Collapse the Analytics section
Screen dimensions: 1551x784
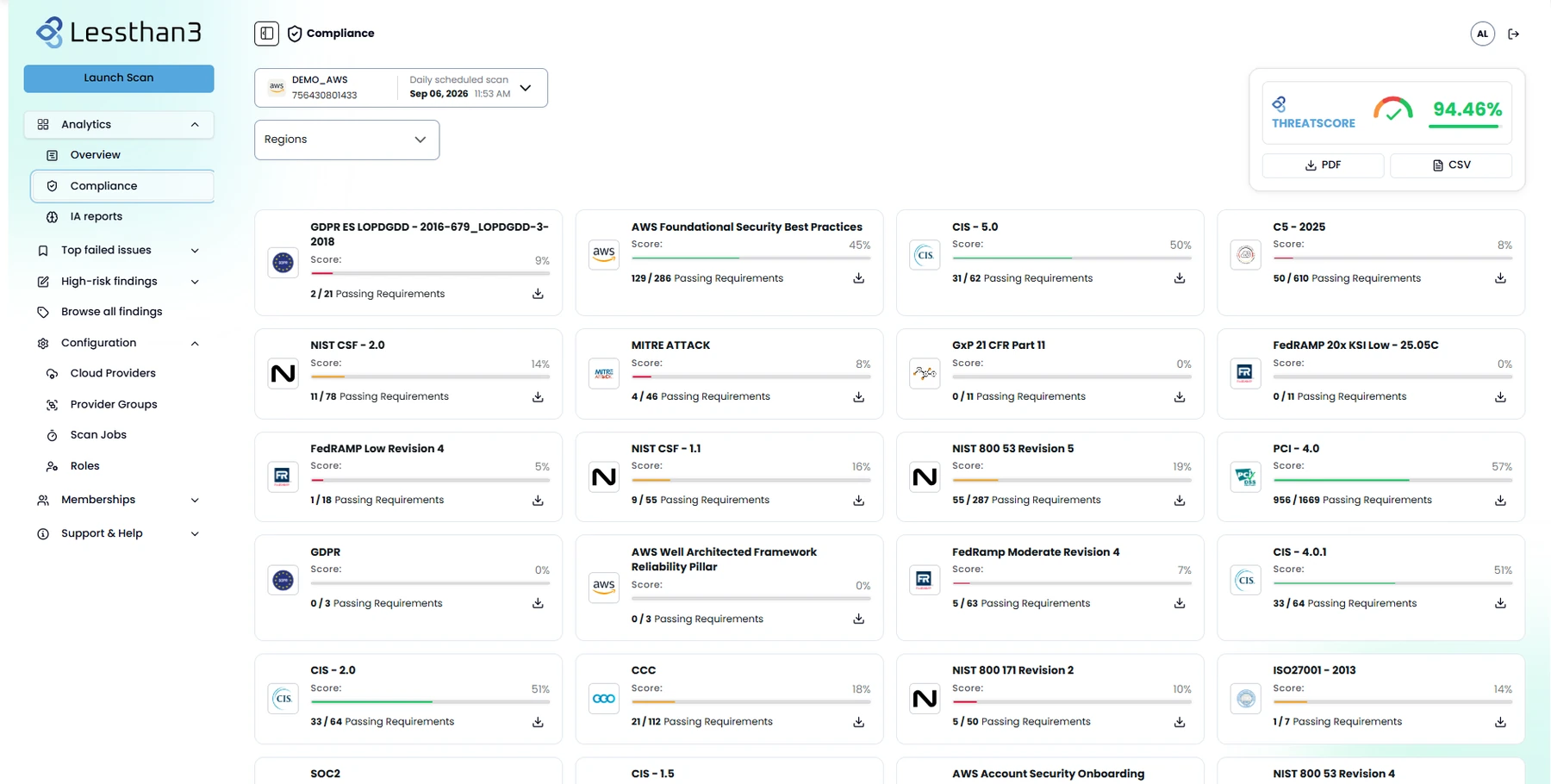pos(119,125)
